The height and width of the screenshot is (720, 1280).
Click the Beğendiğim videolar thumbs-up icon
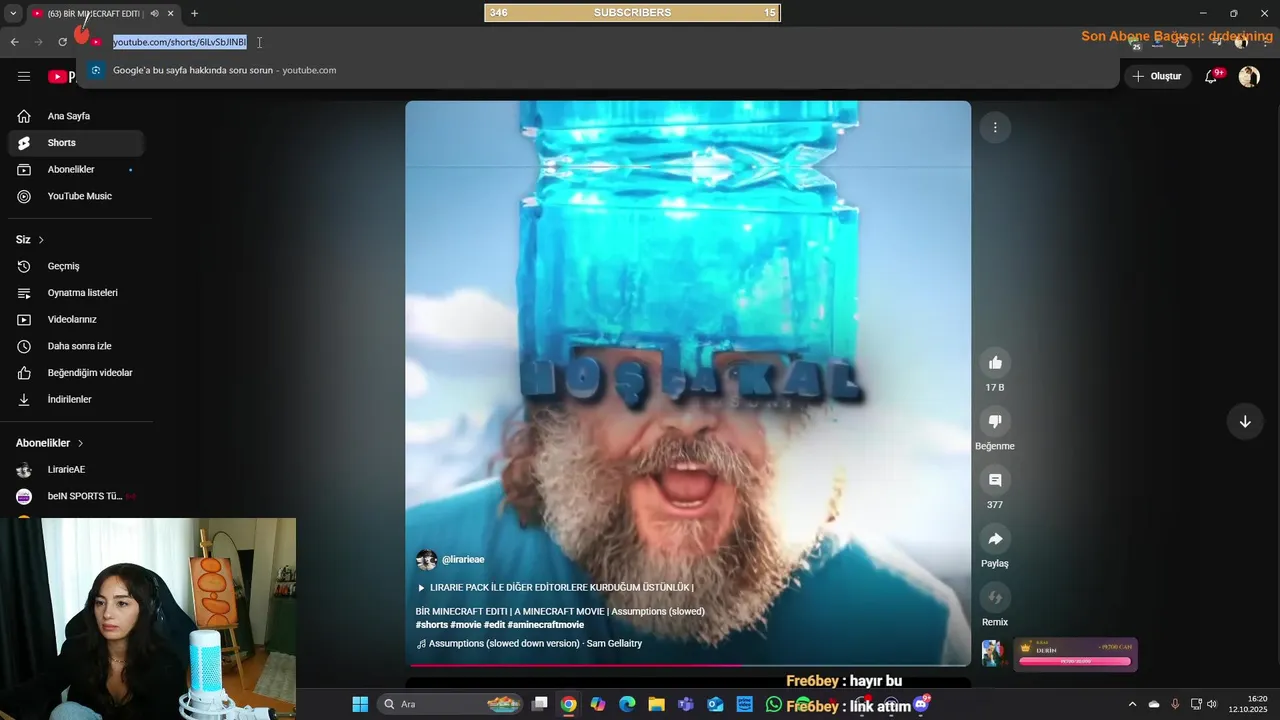pyautogui.click(x=24, y=373)
